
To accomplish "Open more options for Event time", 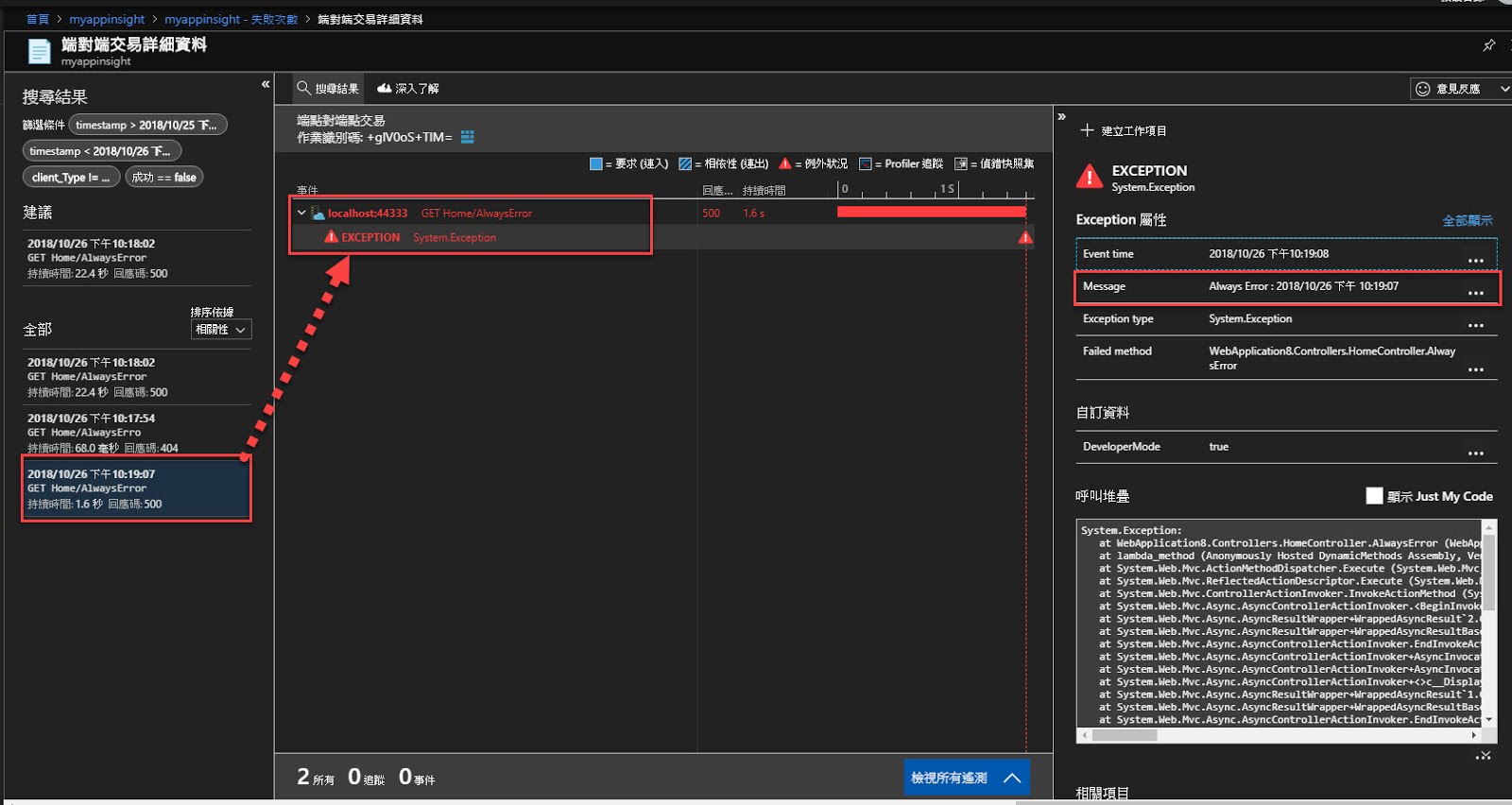I will [x=1476, y=260].
